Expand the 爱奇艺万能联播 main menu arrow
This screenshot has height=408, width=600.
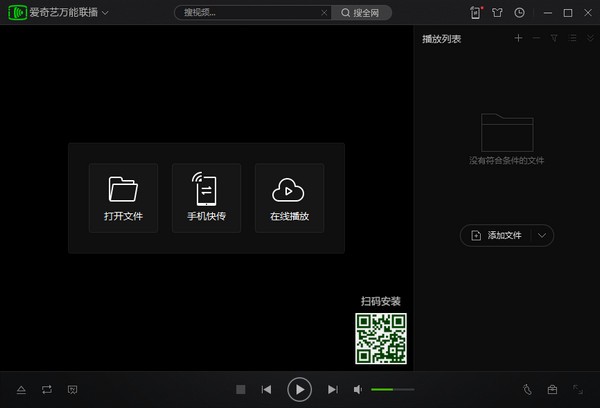(x=105, y=14)
